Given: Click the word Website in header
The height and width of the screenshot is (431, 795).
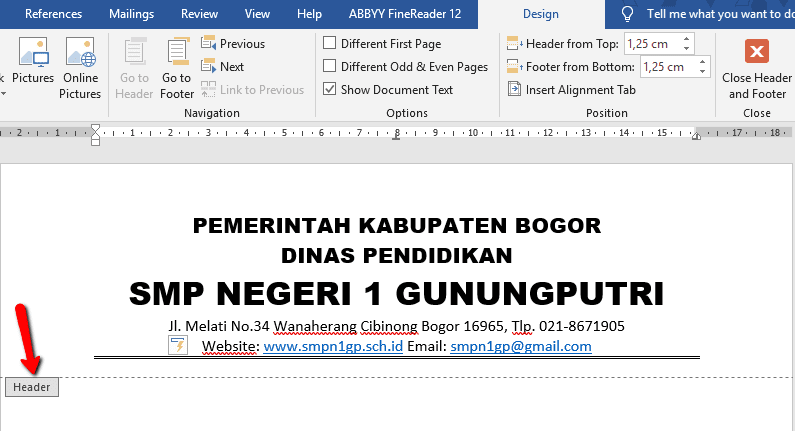Looking at the screenshot, I should (x=229, y=346).
